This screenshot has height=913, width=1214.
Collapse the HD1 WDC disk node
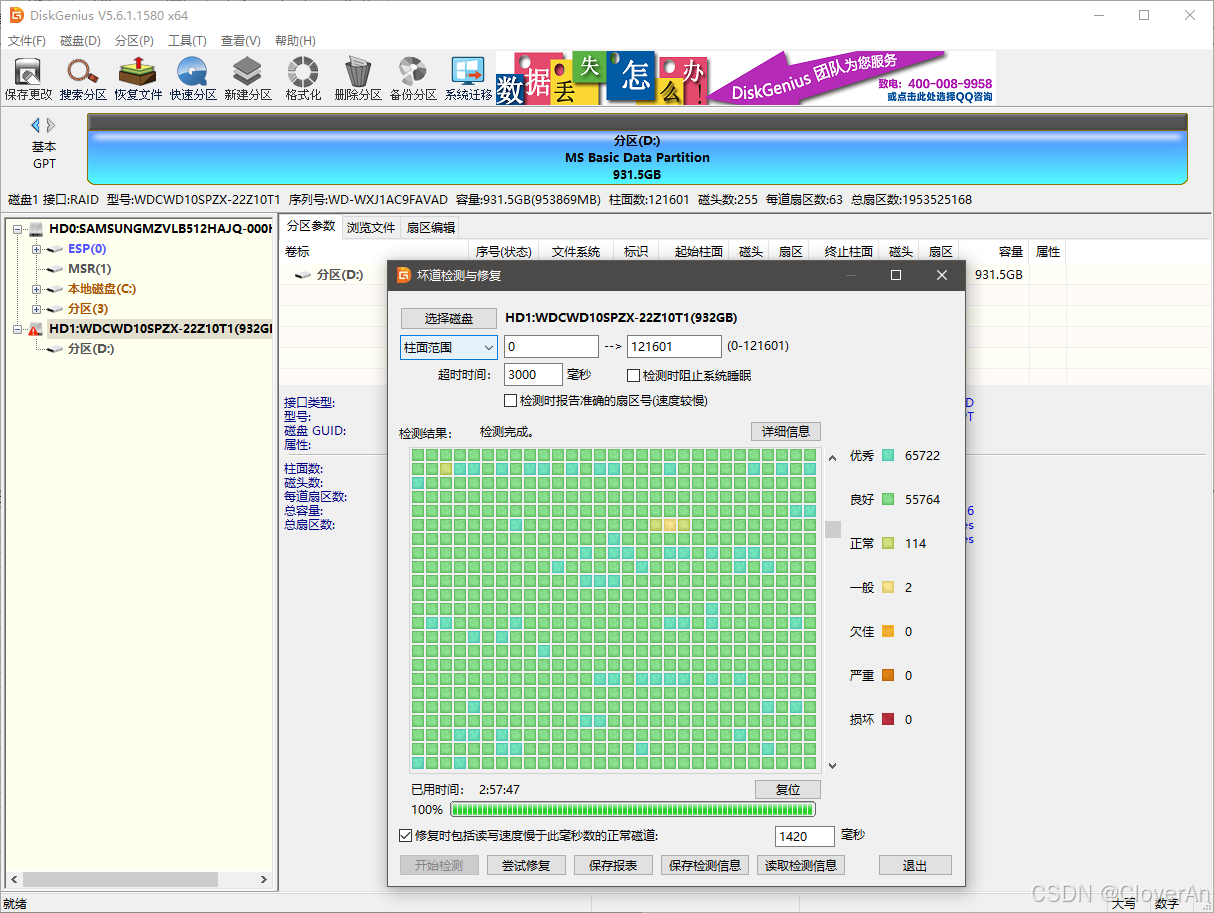tap(18, 329)
